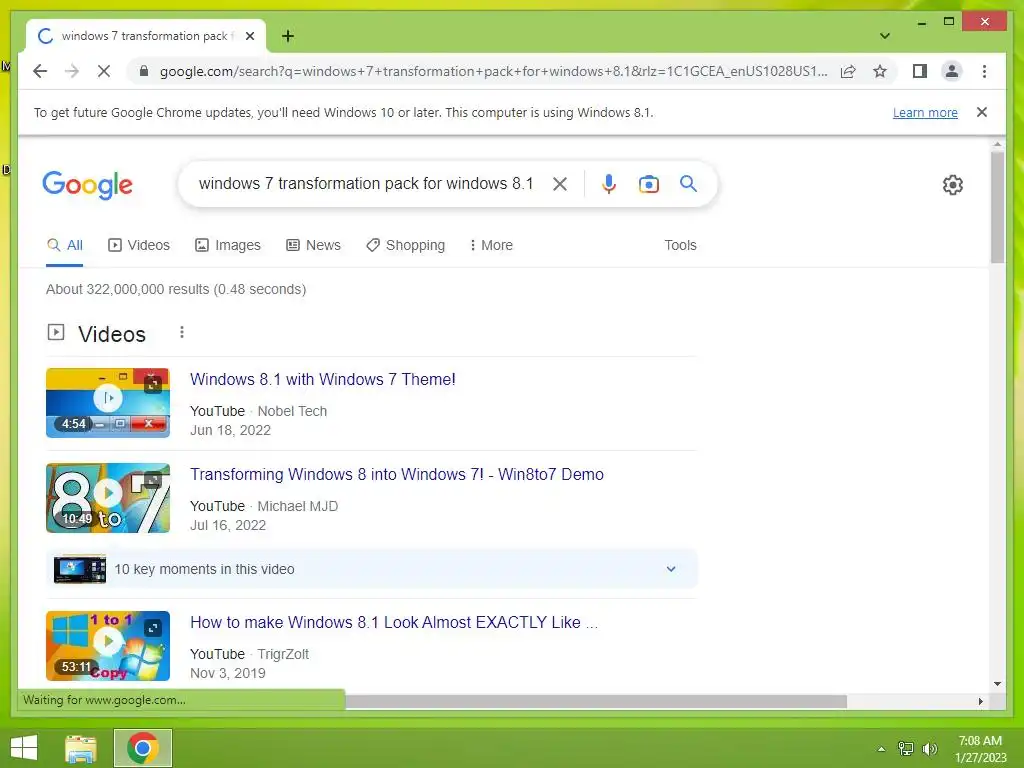Viewport: 1024px width, 768px height.
Task: Click the Google search text field
Action: tap(366, 184)
